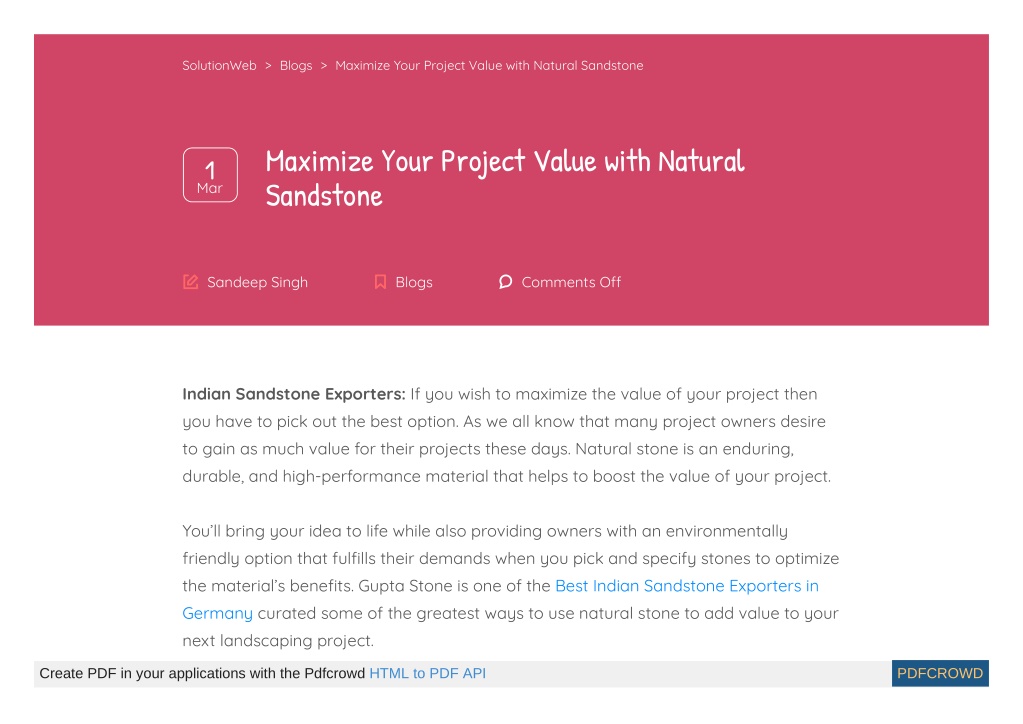
Task: Click the article title heading
Action: [x=504, y=178]
